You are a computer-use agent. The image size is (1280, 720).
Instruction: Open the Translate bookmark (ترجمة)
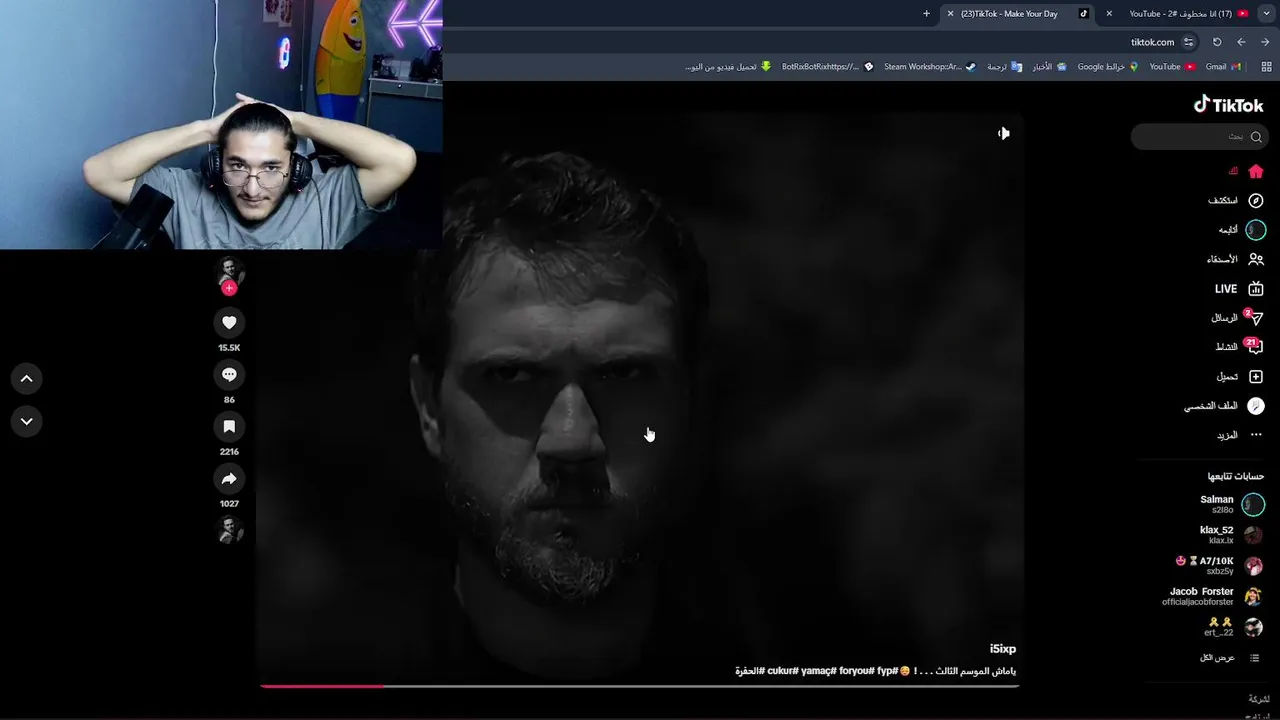point(1004,67)
